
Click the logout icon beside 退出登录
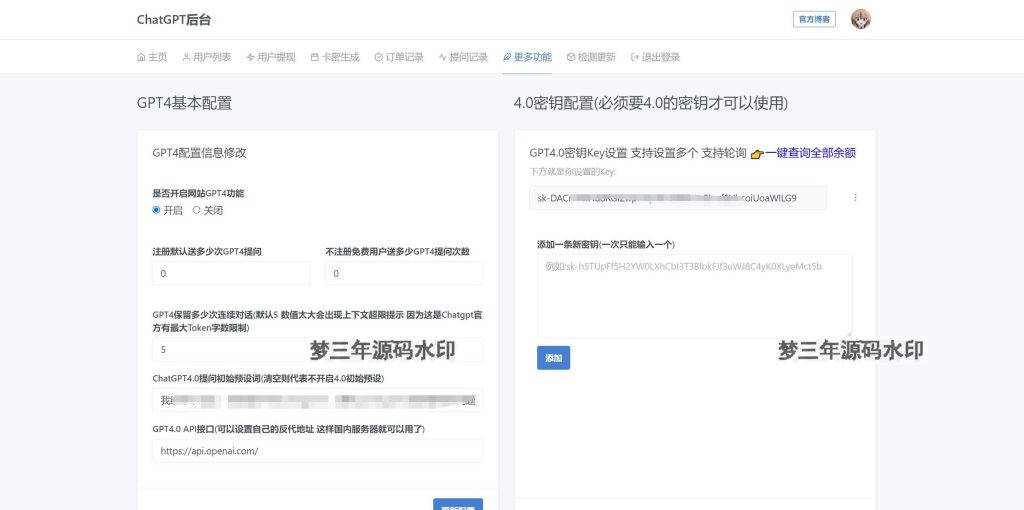[635, 57]
